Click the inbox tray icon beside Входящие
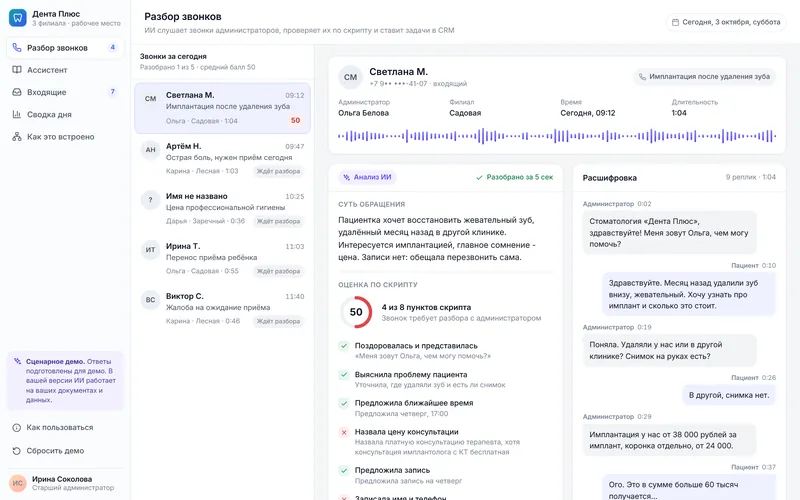Screen dimensions: 800x500 [x=17, y=92]
